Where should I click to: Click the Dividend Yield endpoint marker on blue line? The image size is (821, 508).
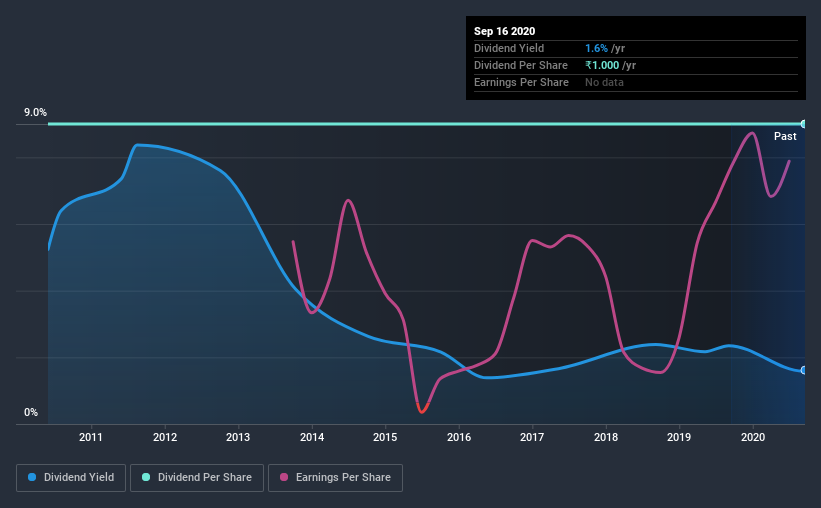point(803,370)
